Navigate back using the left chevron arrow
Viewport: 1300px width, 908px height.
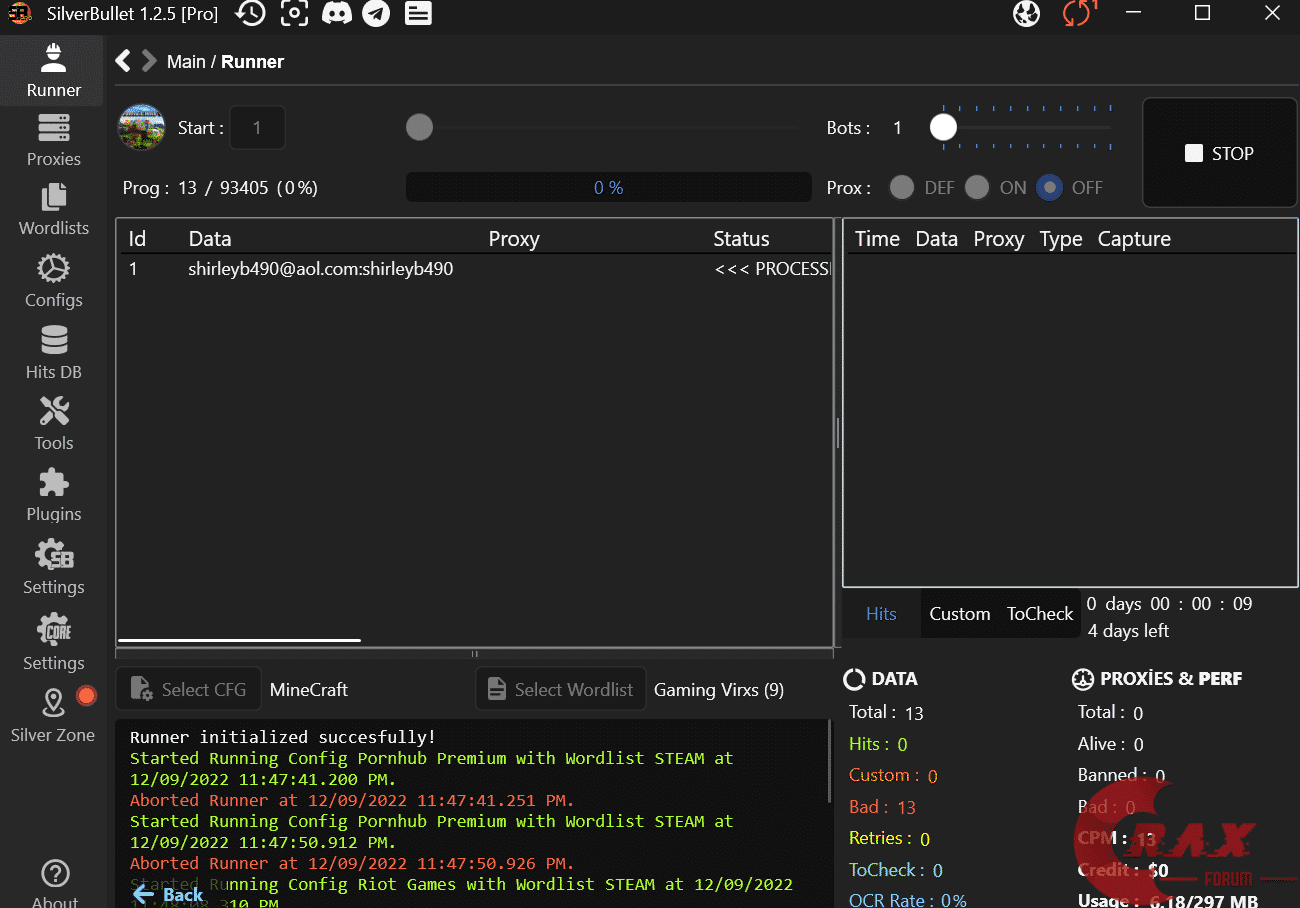coord(123,61)
